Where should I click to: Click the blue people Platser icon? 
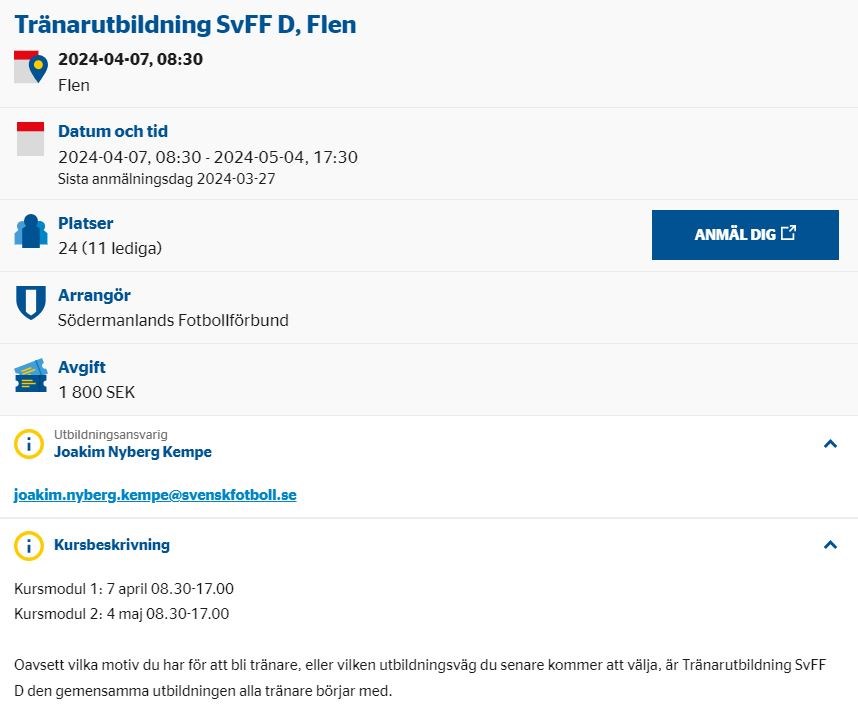point(31,231)
